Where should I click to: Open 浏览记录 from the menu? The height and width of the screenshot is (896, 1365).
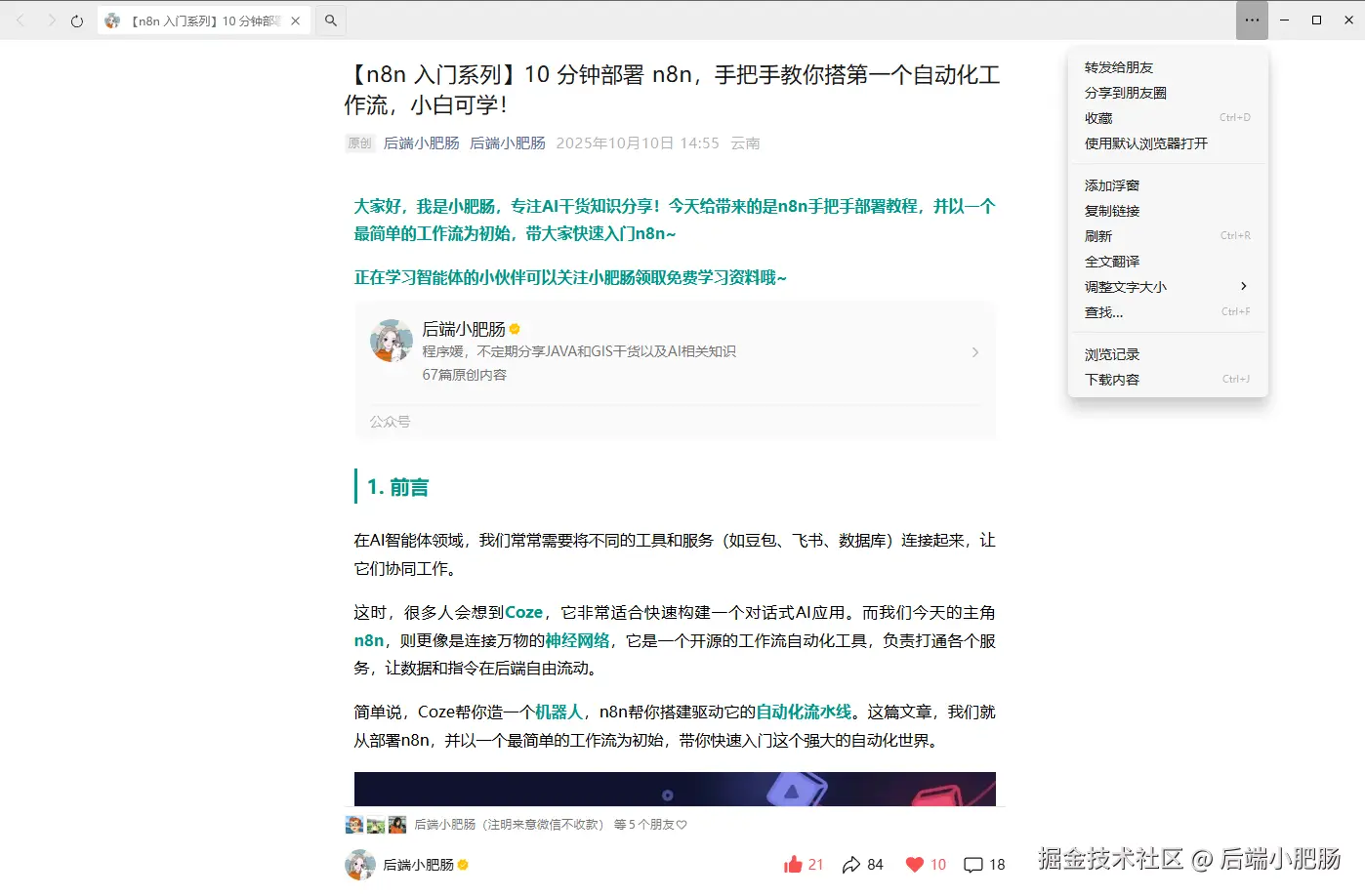(1168, 354)
